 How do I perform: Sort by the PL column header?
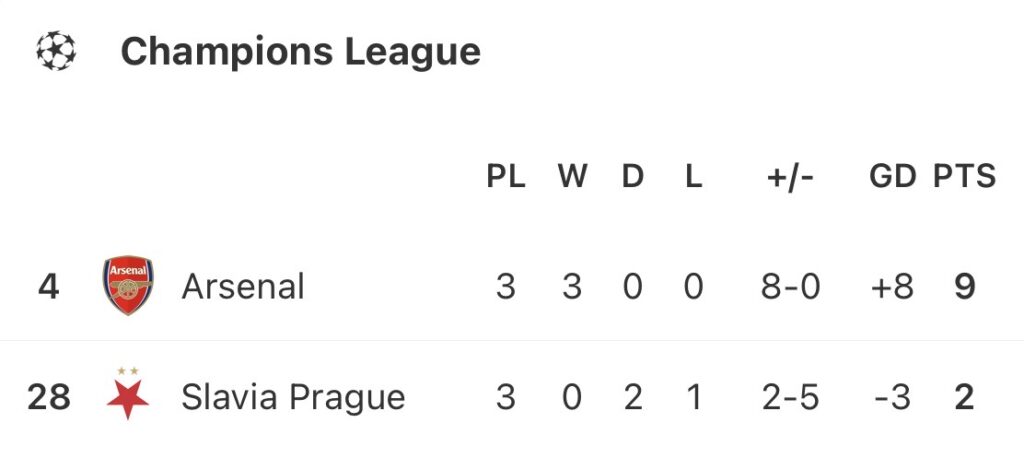506,177
